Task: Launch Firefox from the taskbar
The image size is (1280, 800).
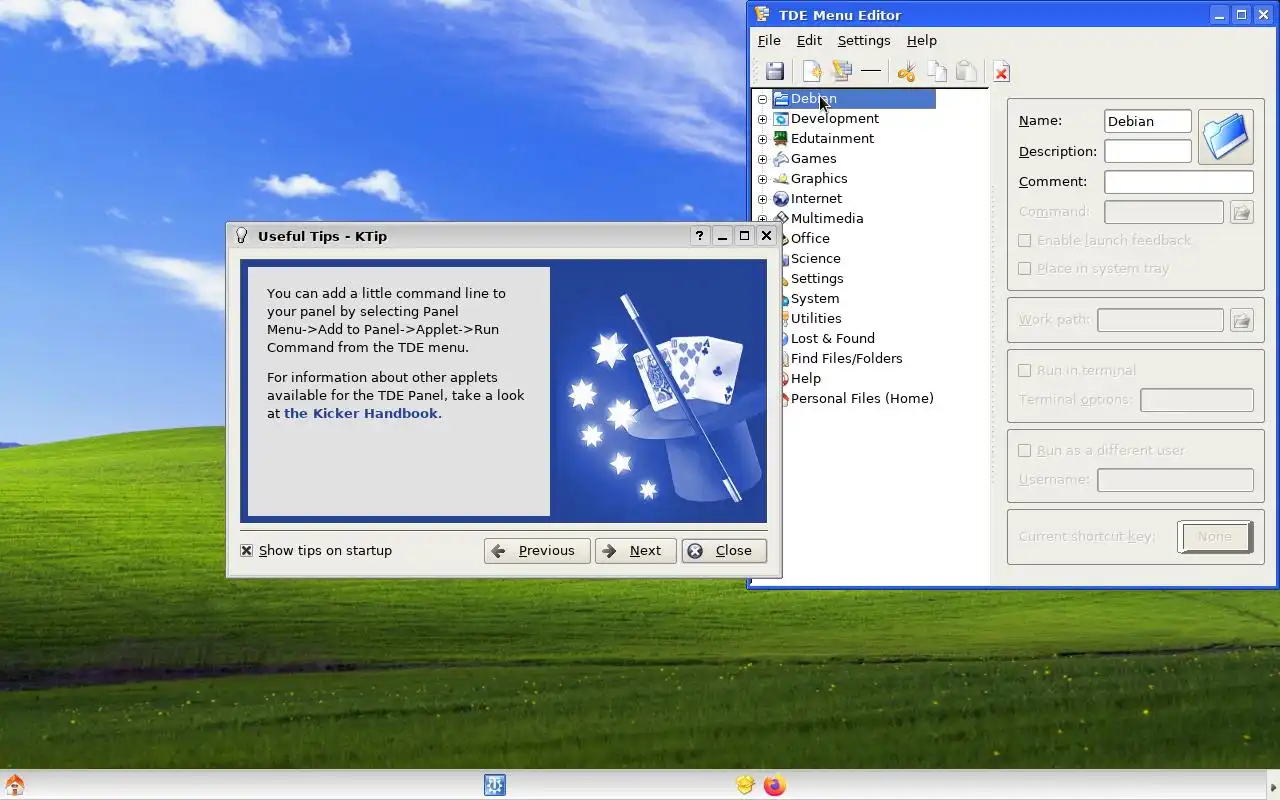Action: click(x=774, y=785)
